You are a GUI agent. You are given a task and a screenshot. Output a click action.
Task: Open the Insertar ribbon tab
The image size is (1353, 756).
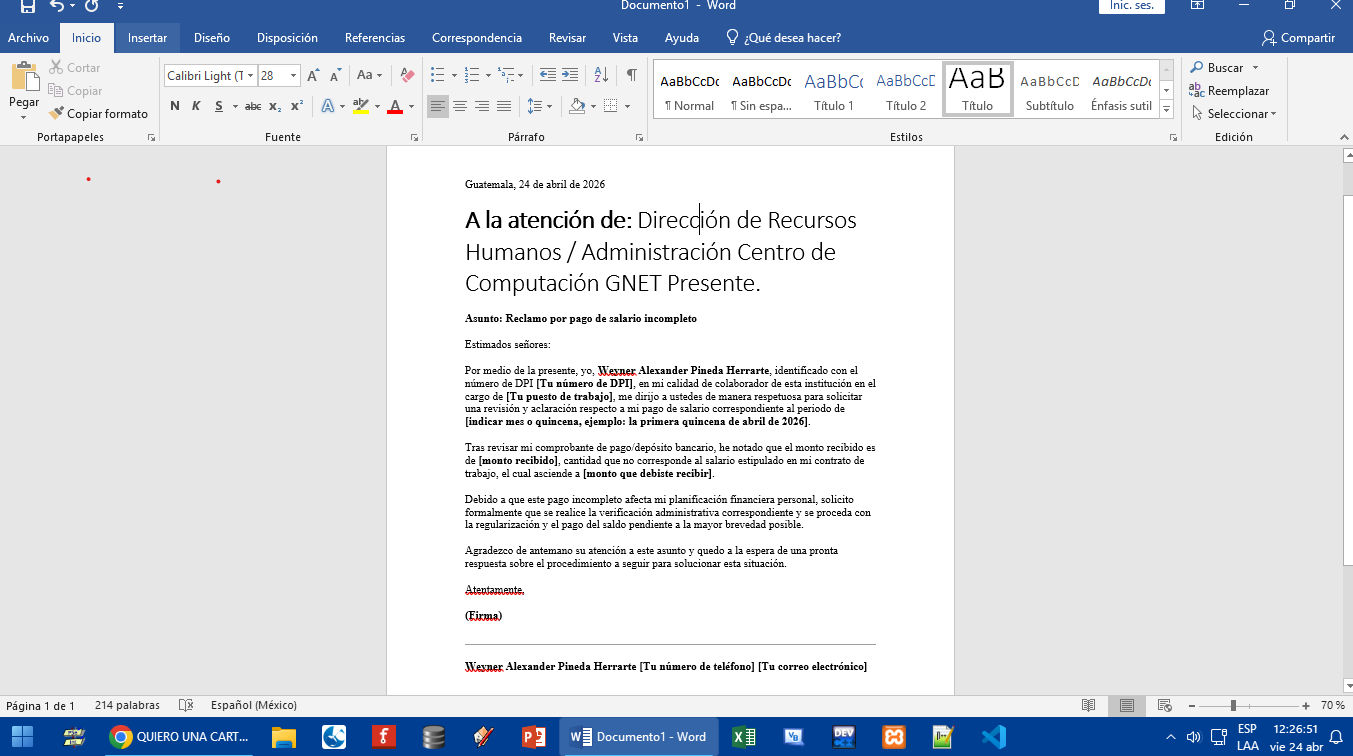[x=147, y=38]
